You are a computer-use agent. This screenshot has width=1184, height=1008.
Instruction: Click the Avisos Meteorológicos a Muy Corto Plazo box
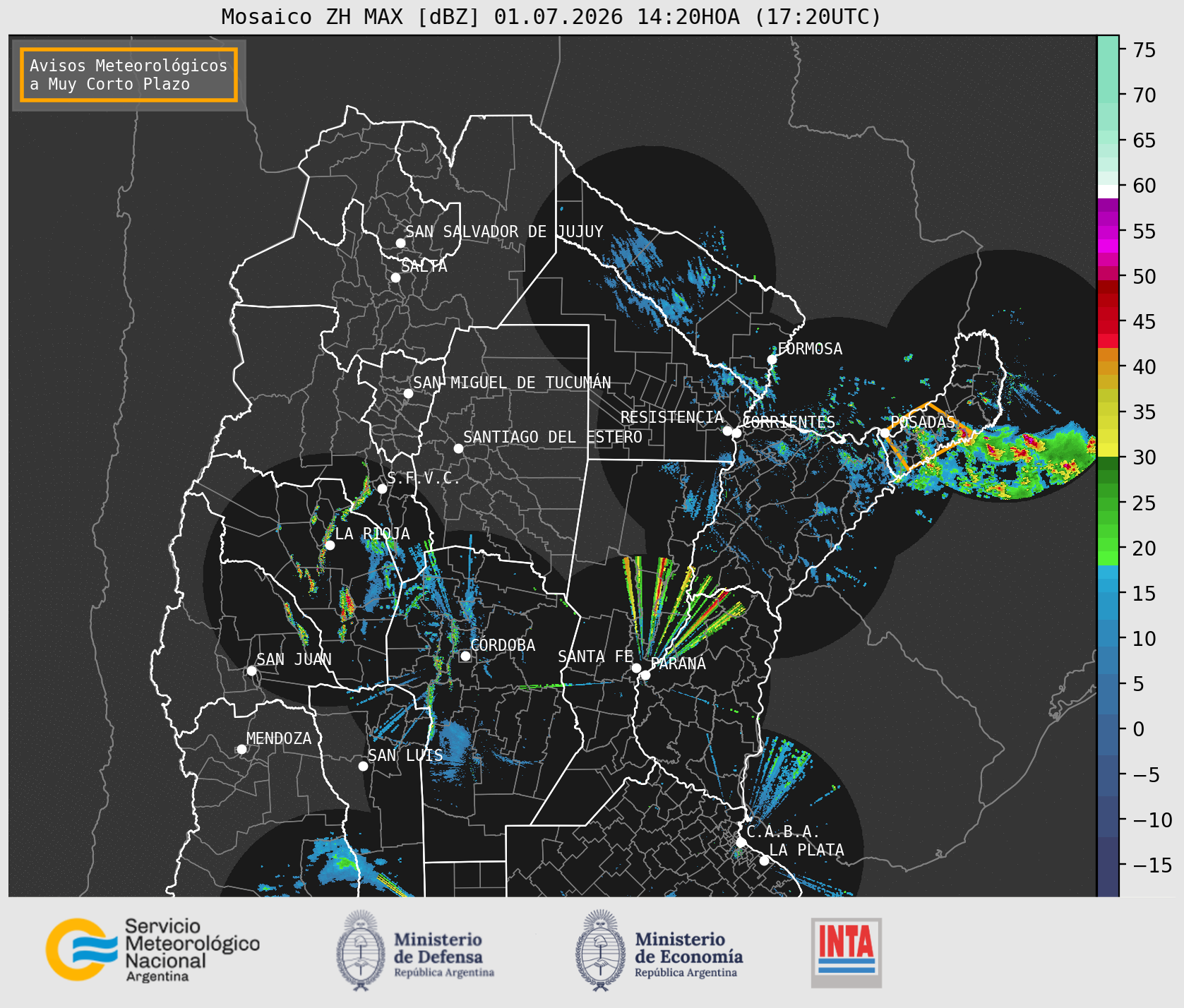pyautogui.click(x=128, y=75)
